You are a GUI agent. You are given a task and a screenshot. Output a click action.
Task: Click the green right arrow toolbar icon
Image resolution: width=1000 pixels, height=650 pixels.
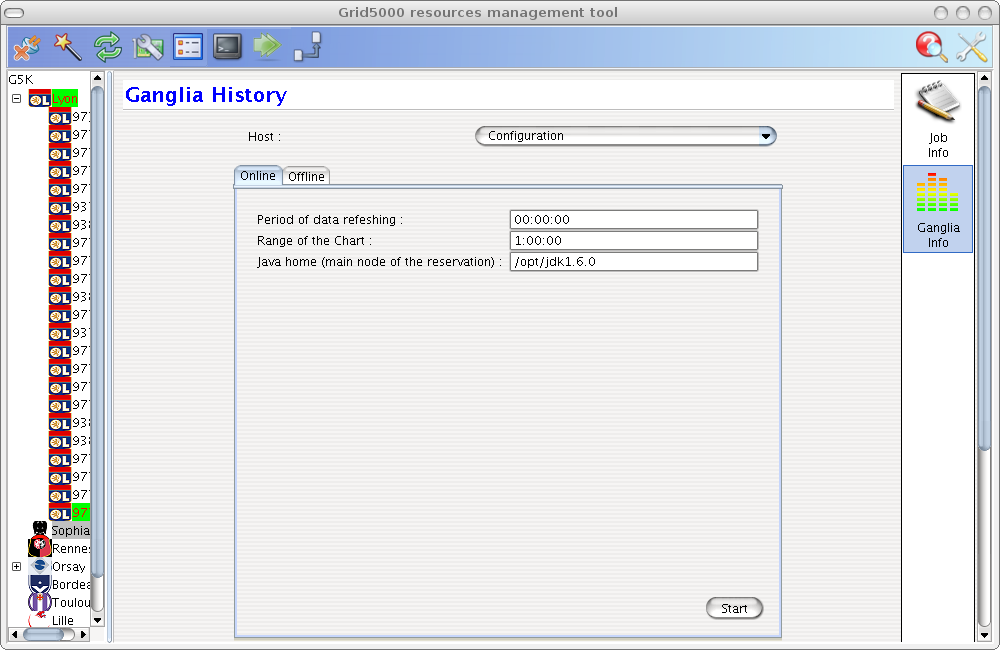coord(267,46)
